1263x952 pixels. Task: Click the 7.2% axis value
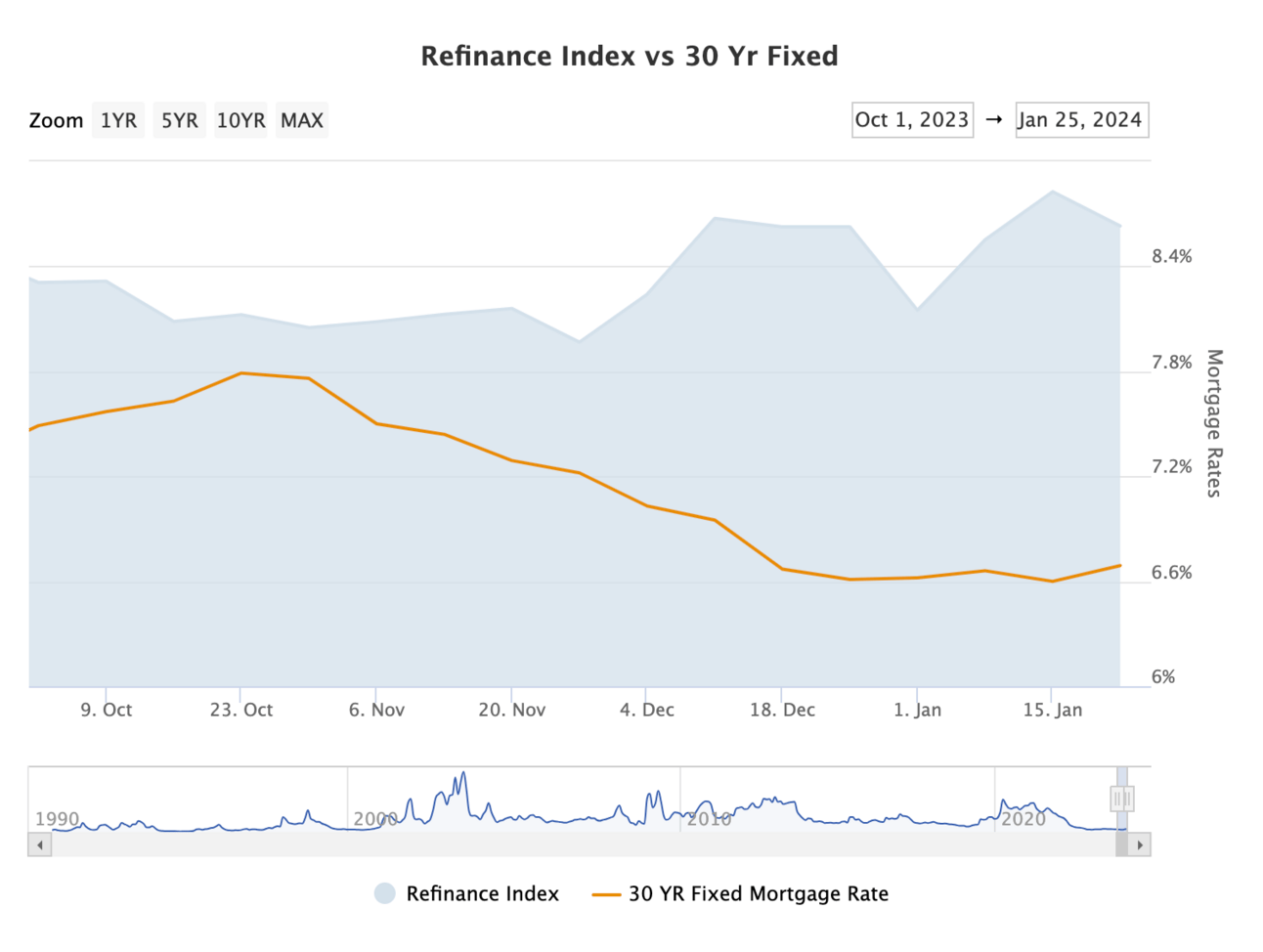(x=1171, y=466)
